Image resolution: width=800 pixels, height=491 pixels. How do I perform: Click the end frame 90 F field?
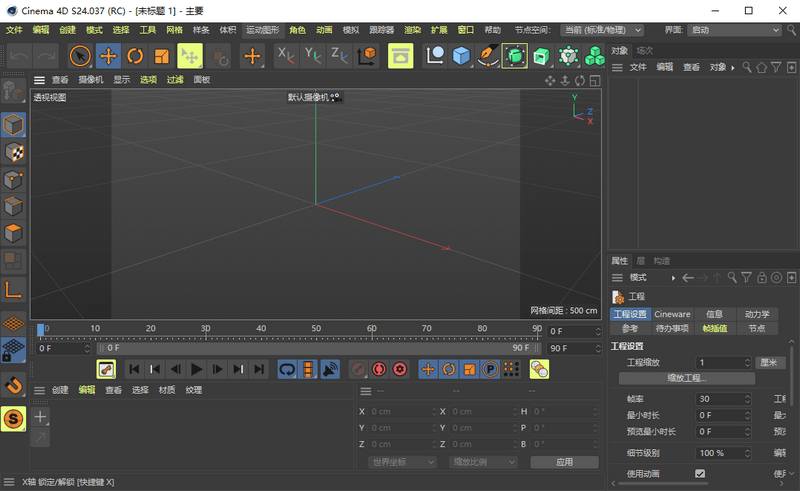click(x=574, y=348)
